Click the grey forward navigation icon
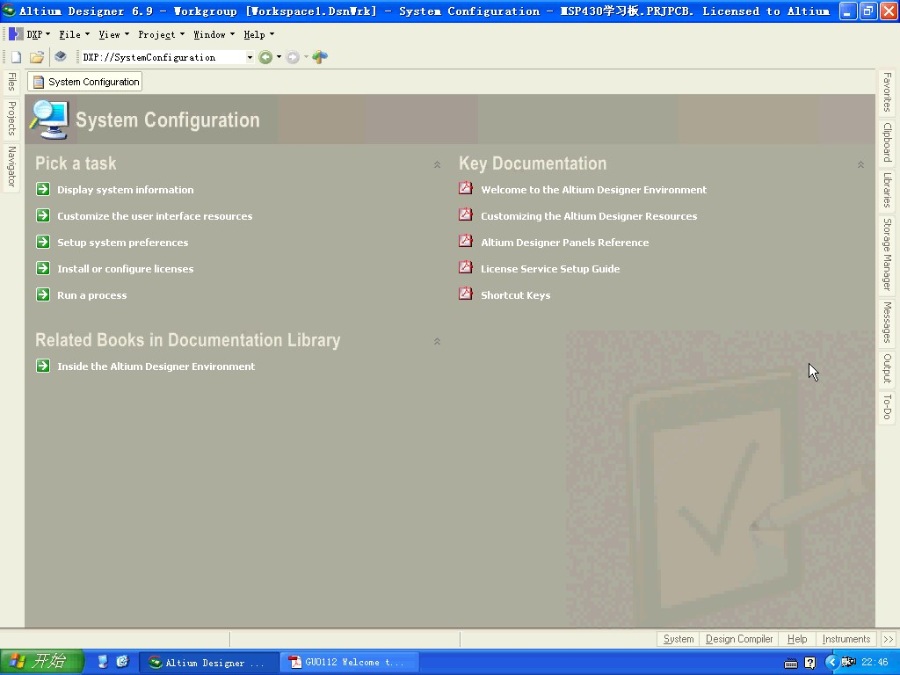The height and width of the screenshot is (675, 900). 293,57
